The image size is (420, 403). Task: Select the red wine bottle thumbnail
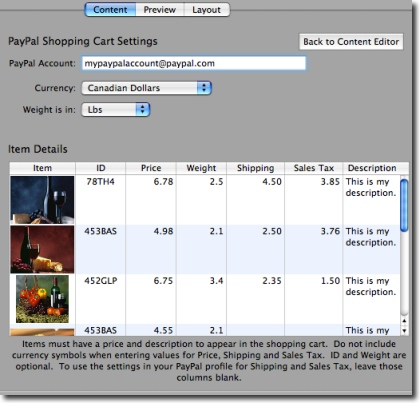click(x=42, y=249)
